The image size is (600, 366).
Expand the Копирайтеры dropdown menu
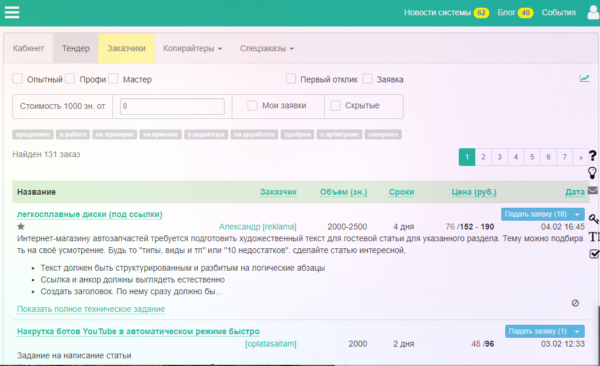click(192, 48)
